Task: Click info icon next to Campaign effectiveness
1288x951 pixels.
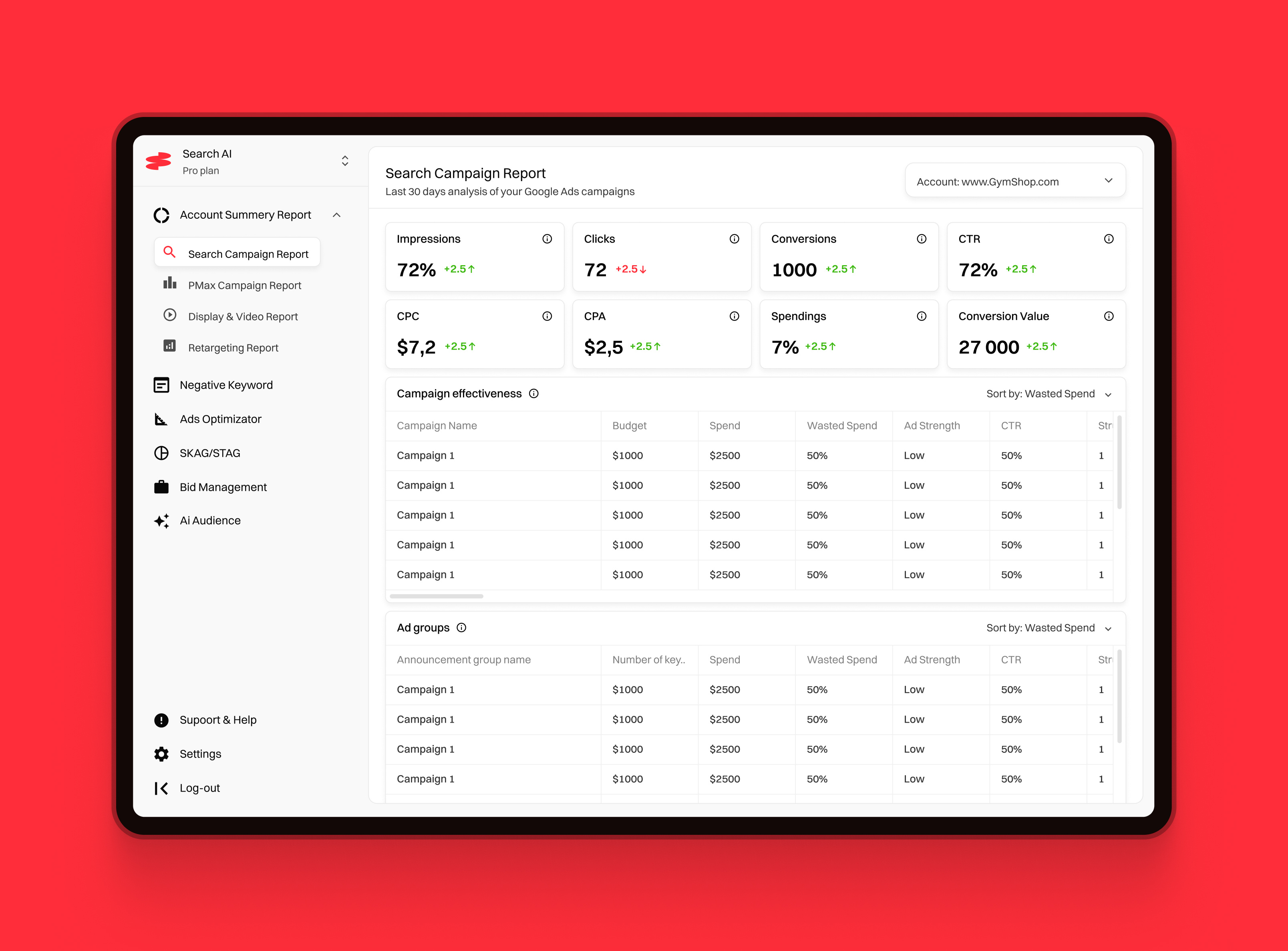Action: point(533,394)
